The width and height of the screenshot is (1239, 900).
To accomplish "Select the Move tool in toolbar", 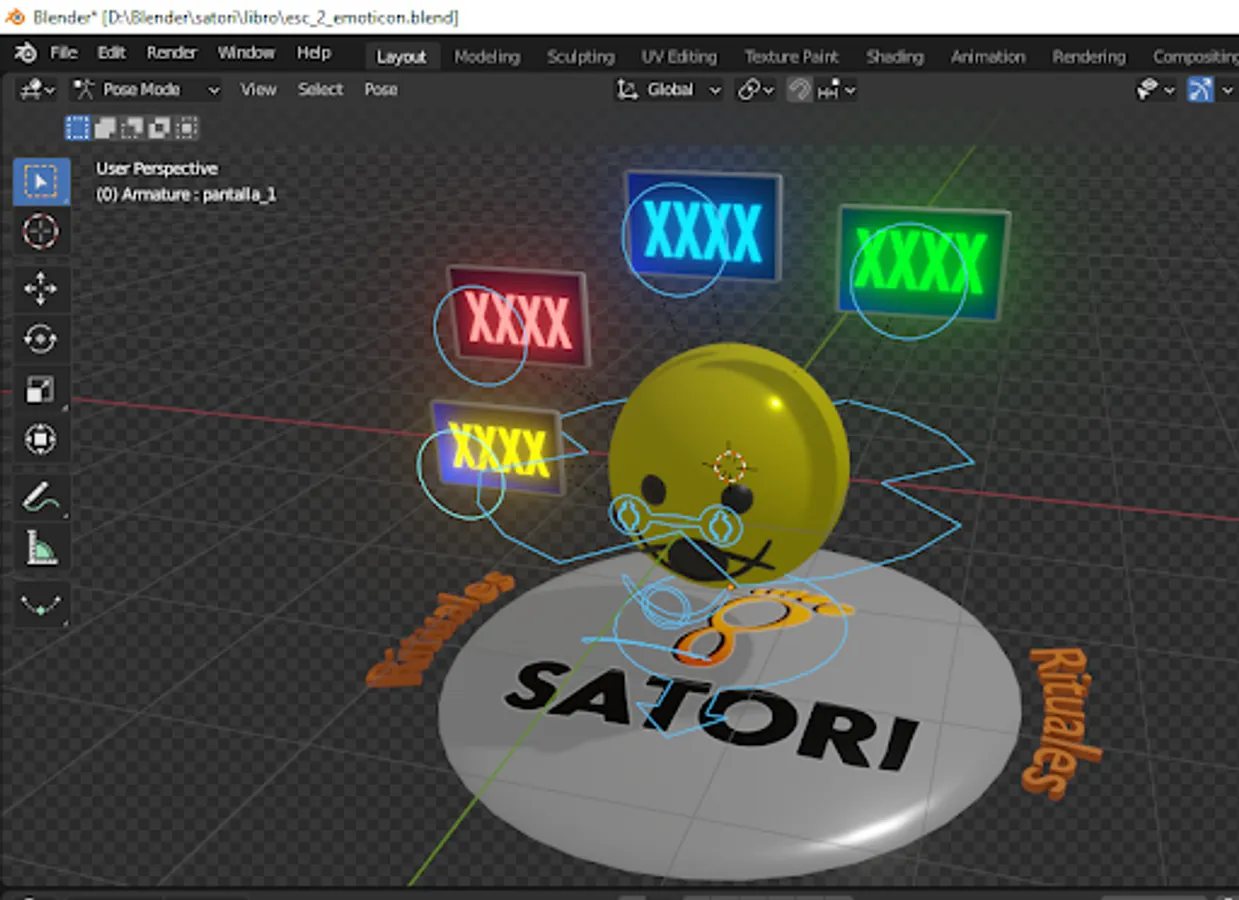I will coord(40,289).
